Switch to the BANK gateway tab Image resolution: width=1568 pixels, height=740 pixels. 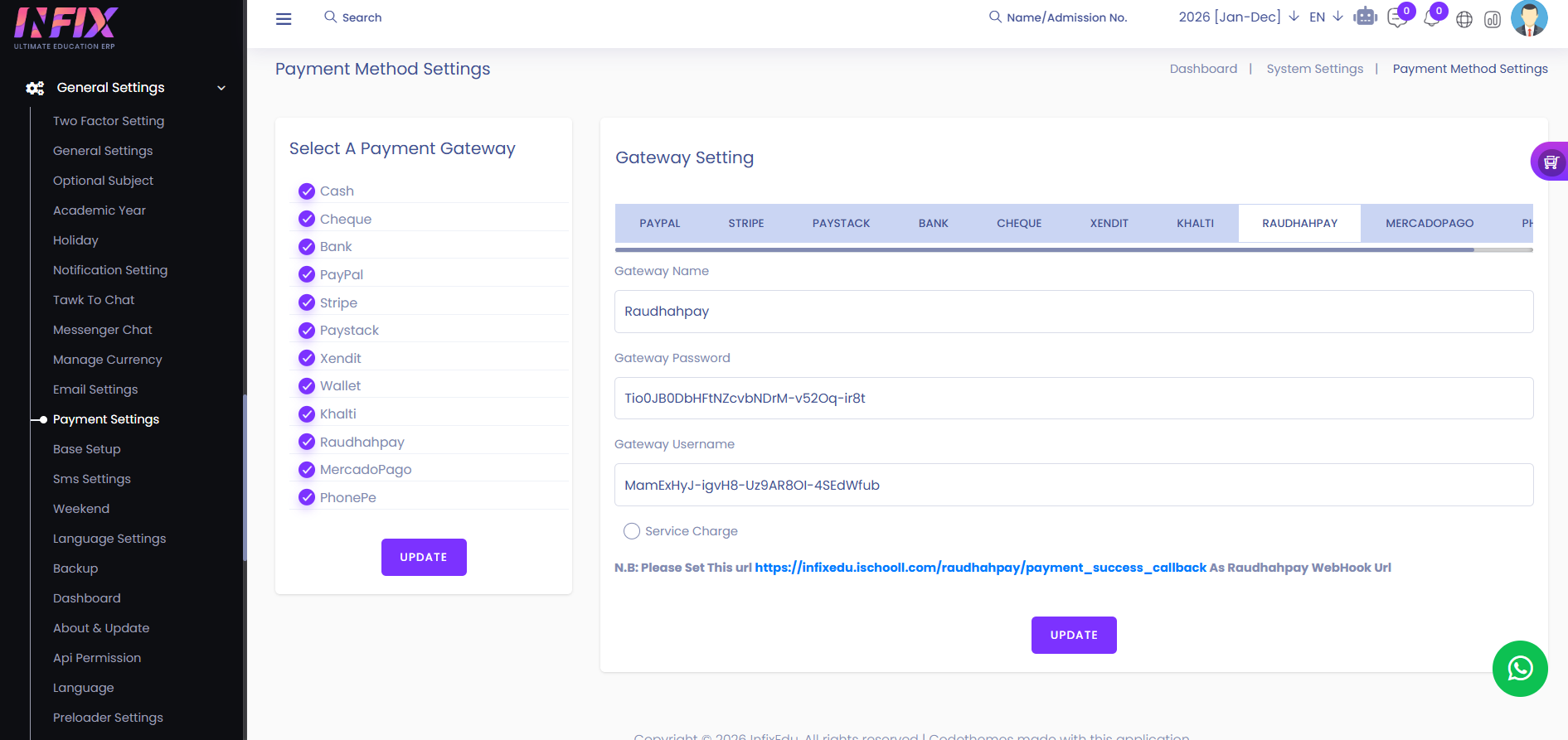tap(934, 224)
